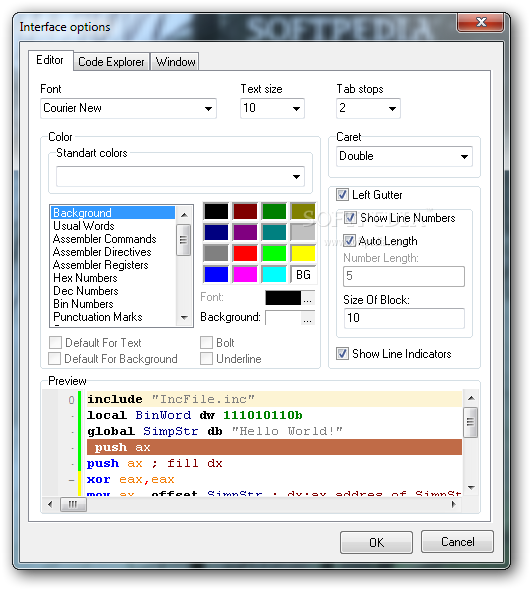Screen dimensions: 531x590
Task: Disable Show Line Indicators
Action: tap(342, 354)
